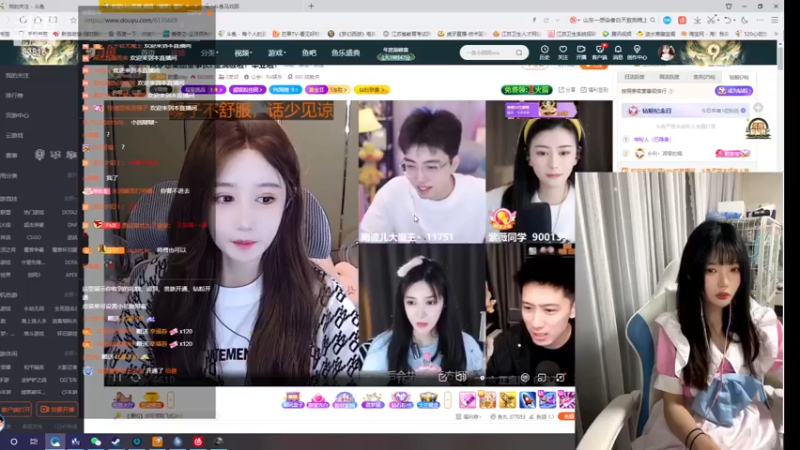Switch to the 日活跃度 ranking tab
The image size is (800, 450).
click(634, 77)
